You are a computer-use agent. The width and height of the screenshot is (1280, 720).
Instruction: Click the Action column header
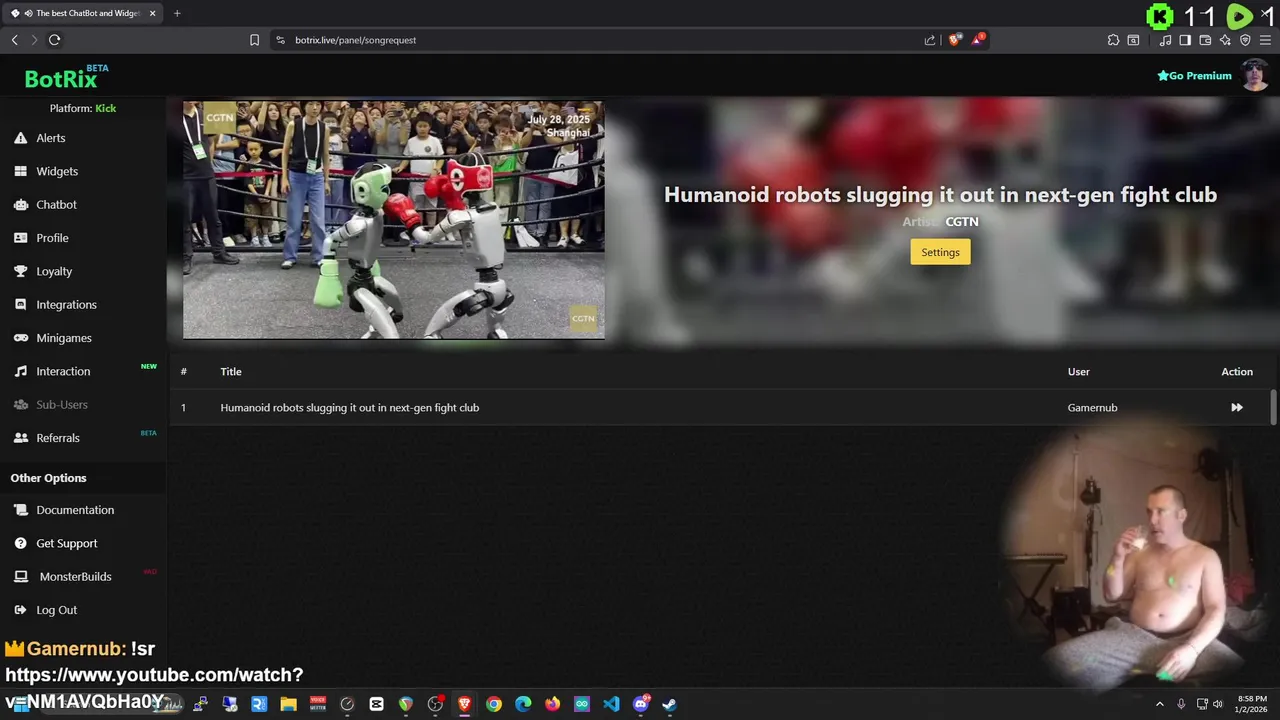[x=1237, y=371]
